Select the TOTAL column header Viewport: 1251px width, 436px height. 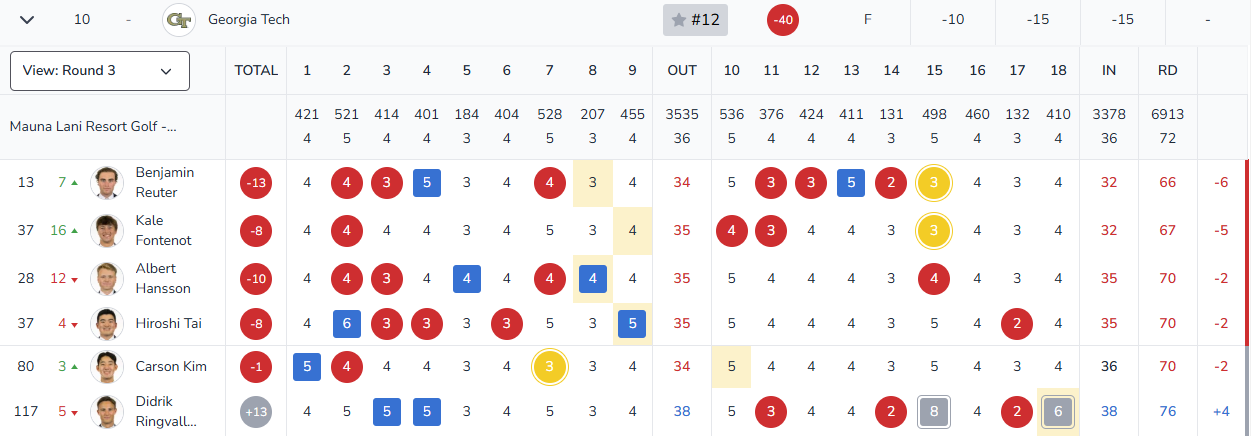coord(256,70)
